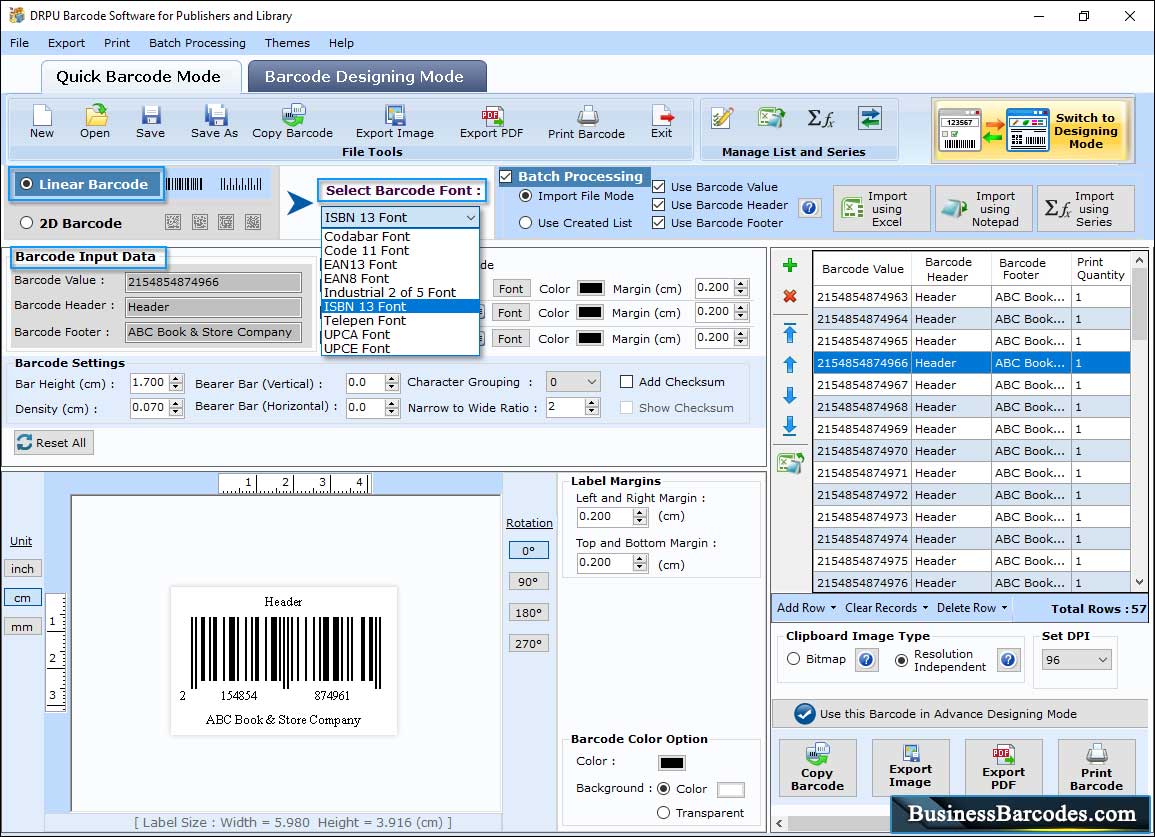The width and height of the screenshot is (1155, 837).
Task: Open a file with the Open icon
Action: (x=95, y=122)
